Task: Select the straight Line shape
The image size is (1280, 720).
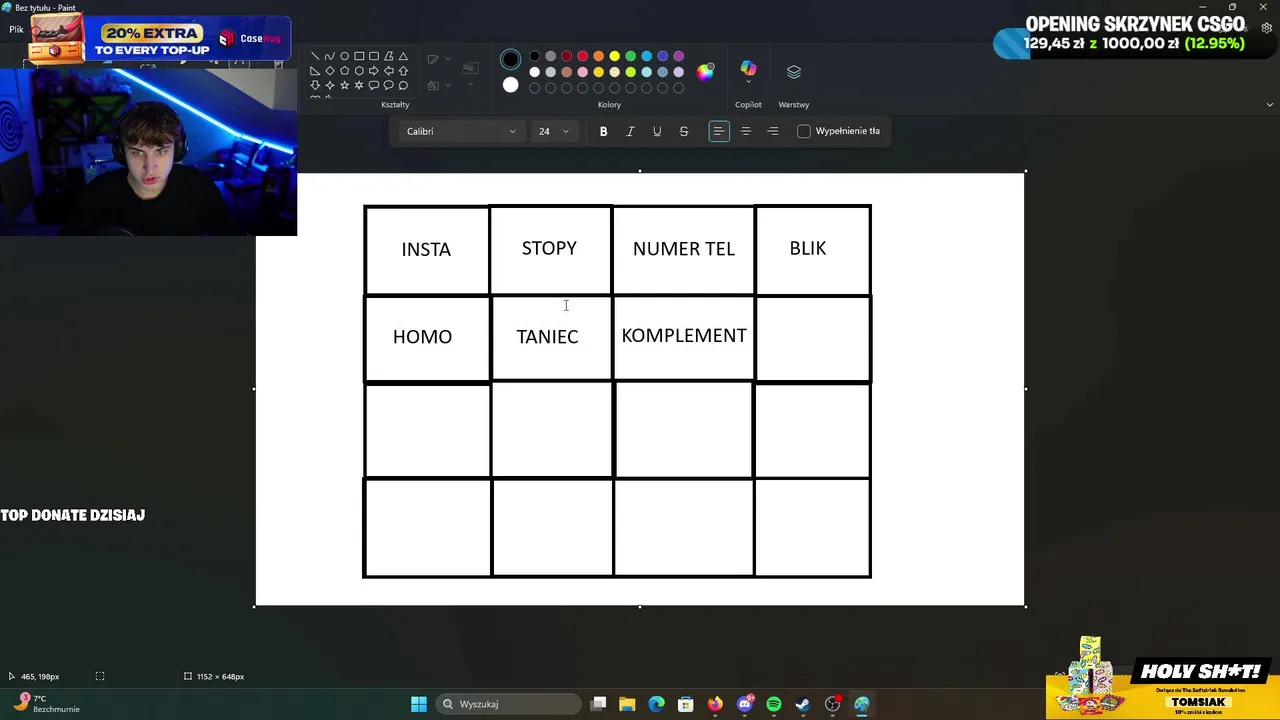Action: pyautogui.click(x=315, y=56)
